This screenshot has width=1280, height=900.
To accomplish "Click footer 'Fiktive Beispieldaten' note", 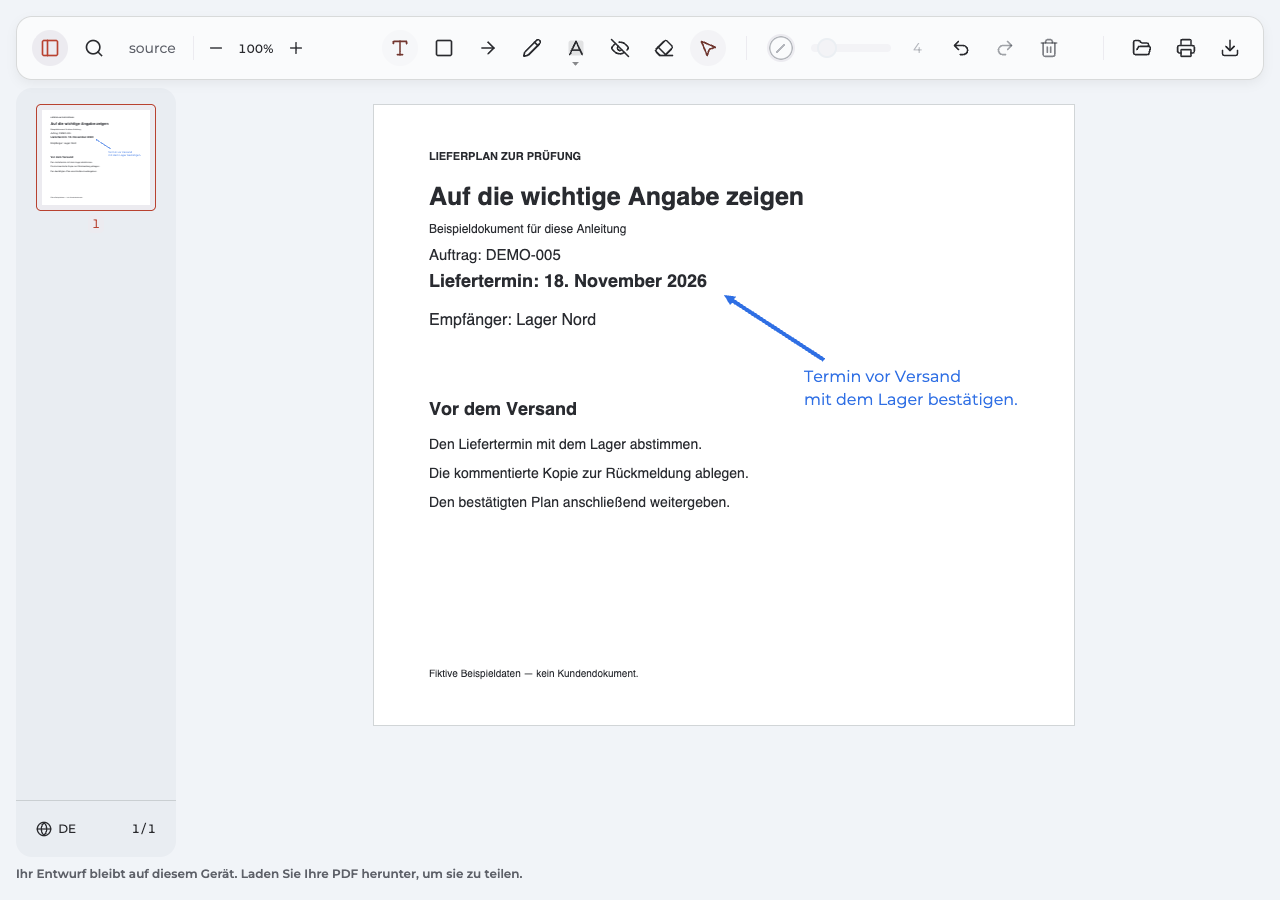I will coord(533,674).
